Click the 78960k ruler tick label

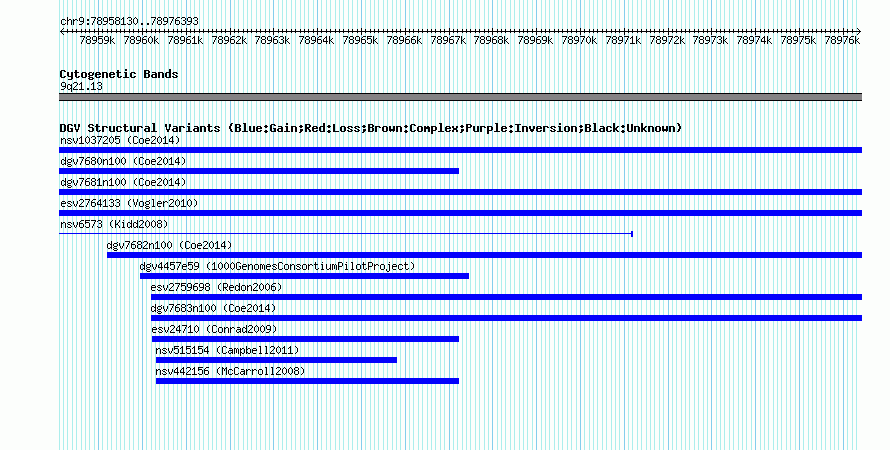click(141, 40)
